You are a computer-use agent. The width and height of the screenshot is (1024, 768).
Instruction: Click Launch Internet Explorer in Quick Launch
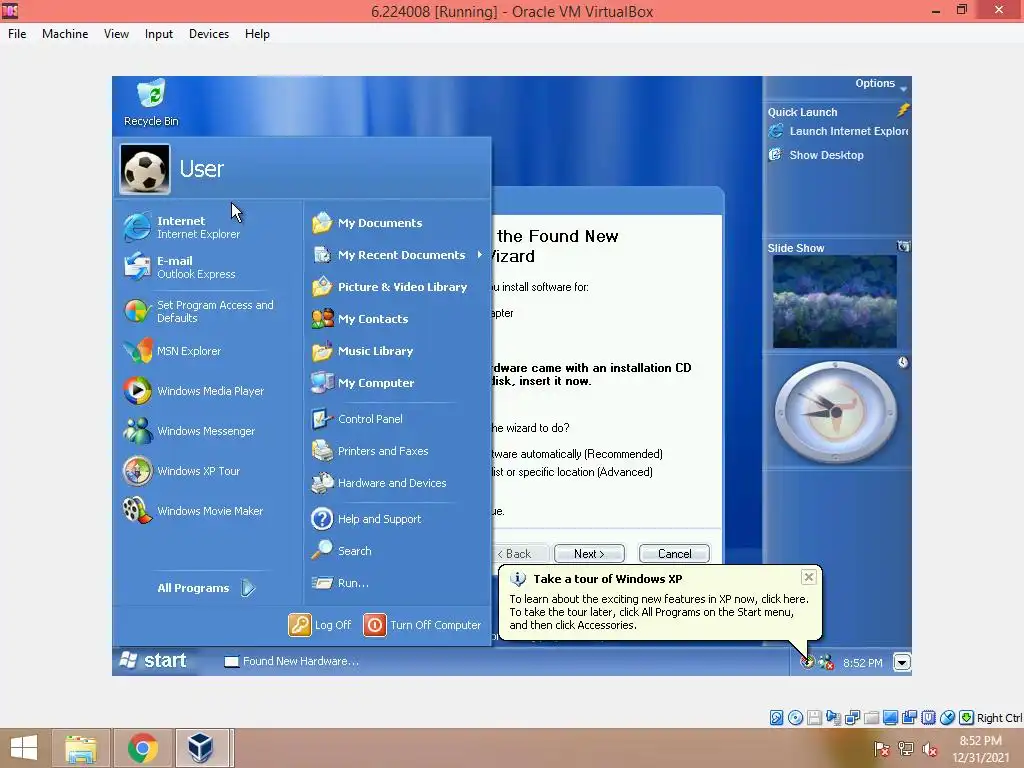[839, 131]
